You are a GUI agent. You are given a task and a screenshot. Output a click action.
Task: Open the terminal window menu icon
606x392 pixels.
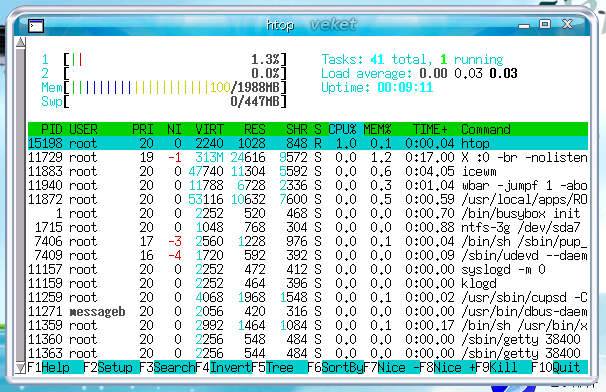(36, 26)
